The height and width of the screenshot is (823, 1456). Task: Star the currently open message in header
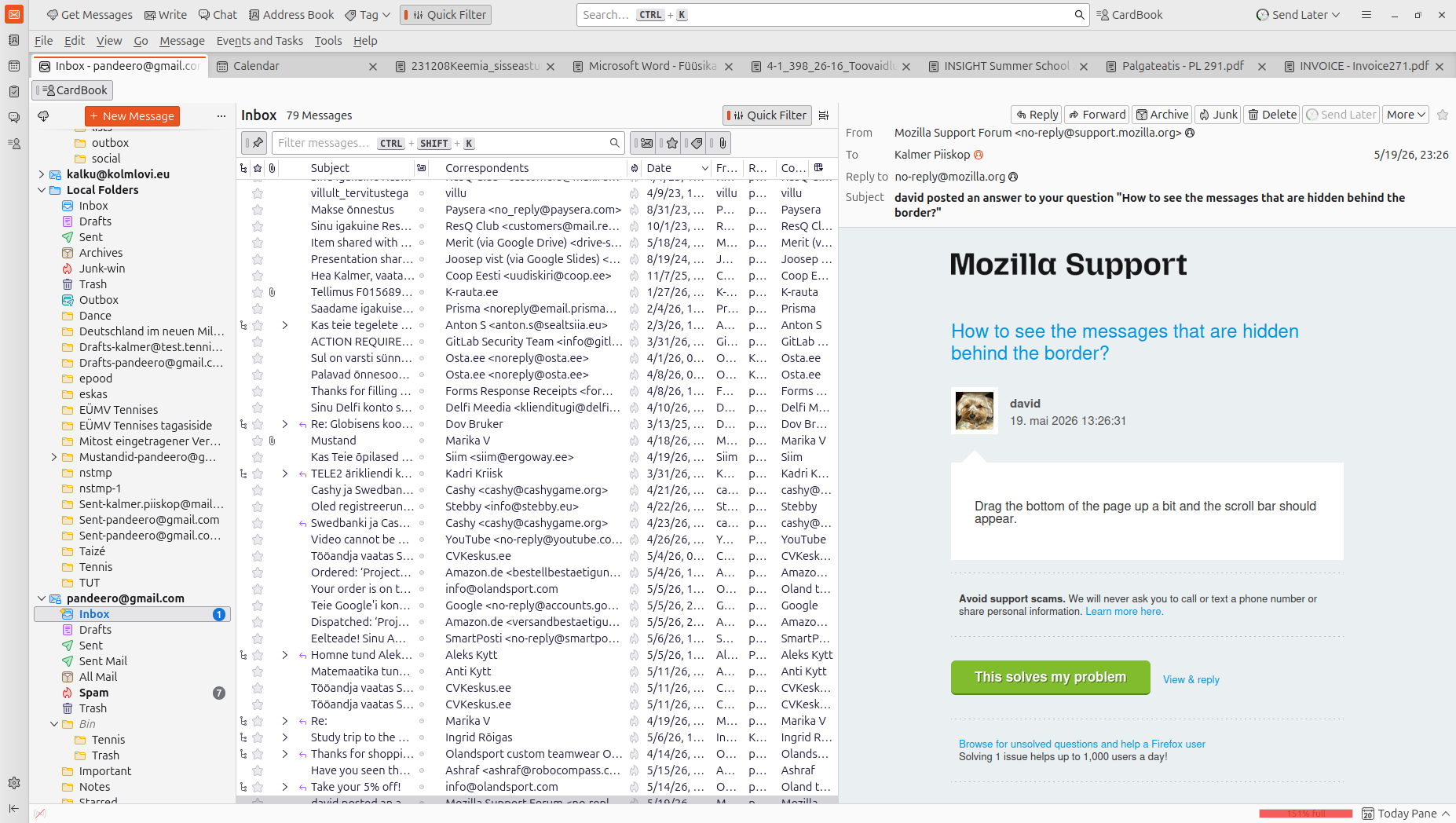click(x=1443, y=115)
